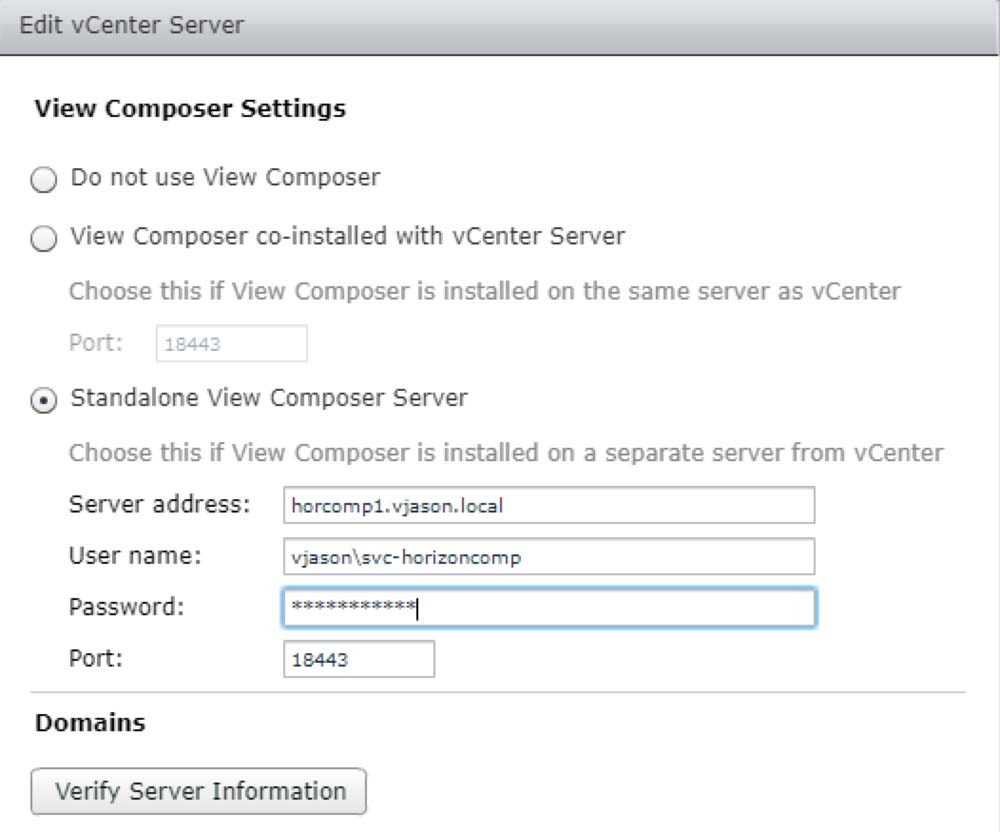Click the separate server from vCenter hint text

505,453
